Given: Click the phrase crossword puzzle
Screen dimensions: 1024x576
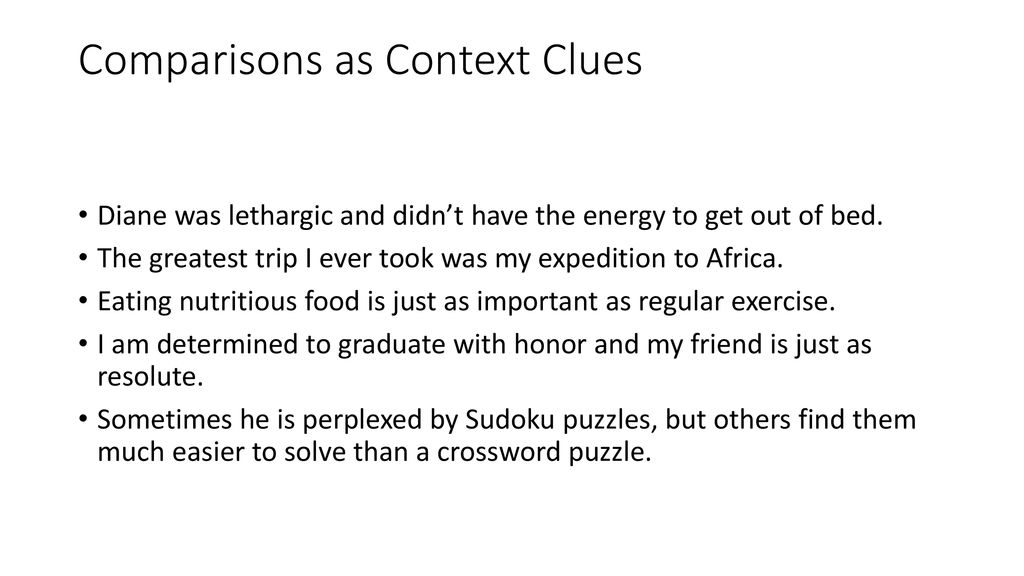Looking at the screenshot, I should click(544, 453).
